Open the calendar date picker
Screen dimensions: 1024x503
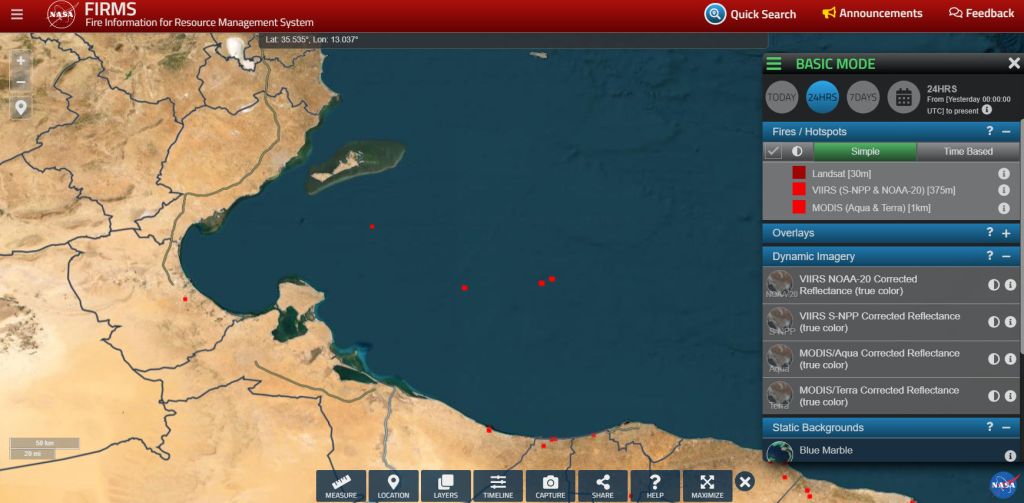[903, 97]
